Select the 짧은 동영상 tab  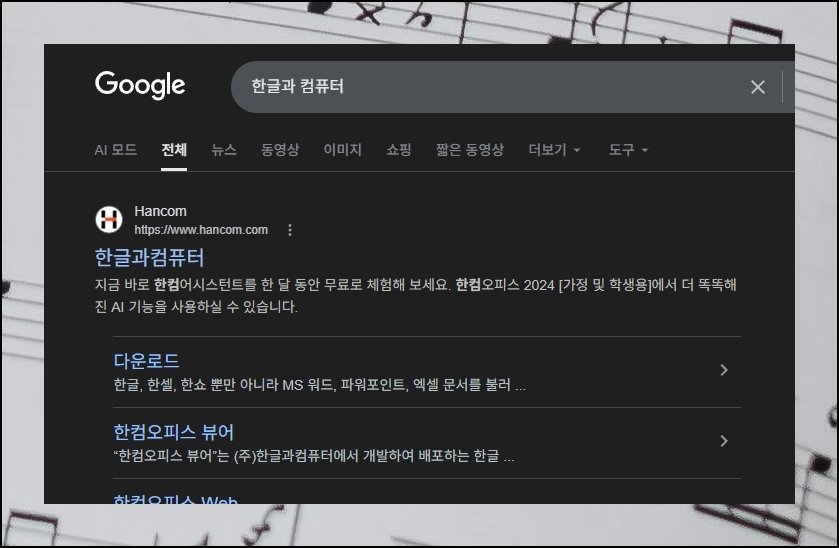click(470, 150)
